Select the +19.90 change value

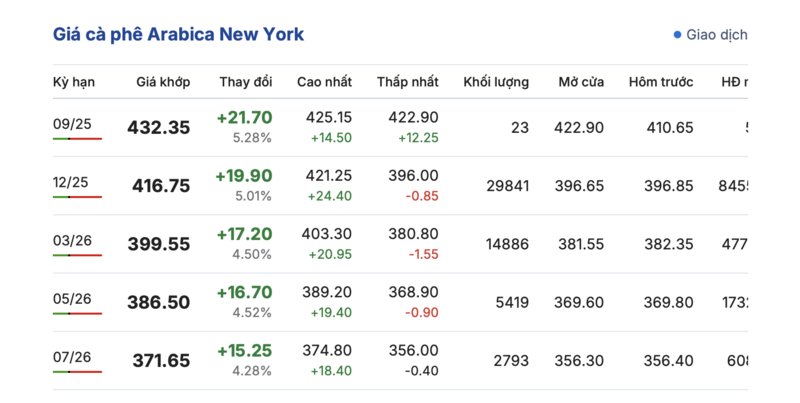[x=243, y=176]
